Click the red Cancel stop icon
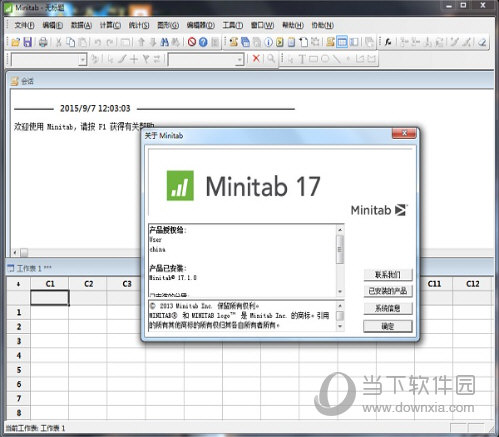Image resolution: width=499 pixels, height=437 pixels. coord(192,42)
